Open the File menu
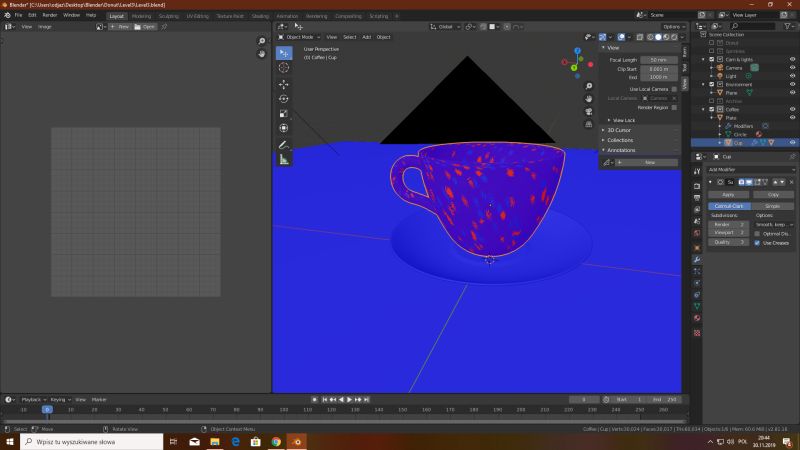The width and height of the screenshot is (800, 450). click(x=18, y=15)
